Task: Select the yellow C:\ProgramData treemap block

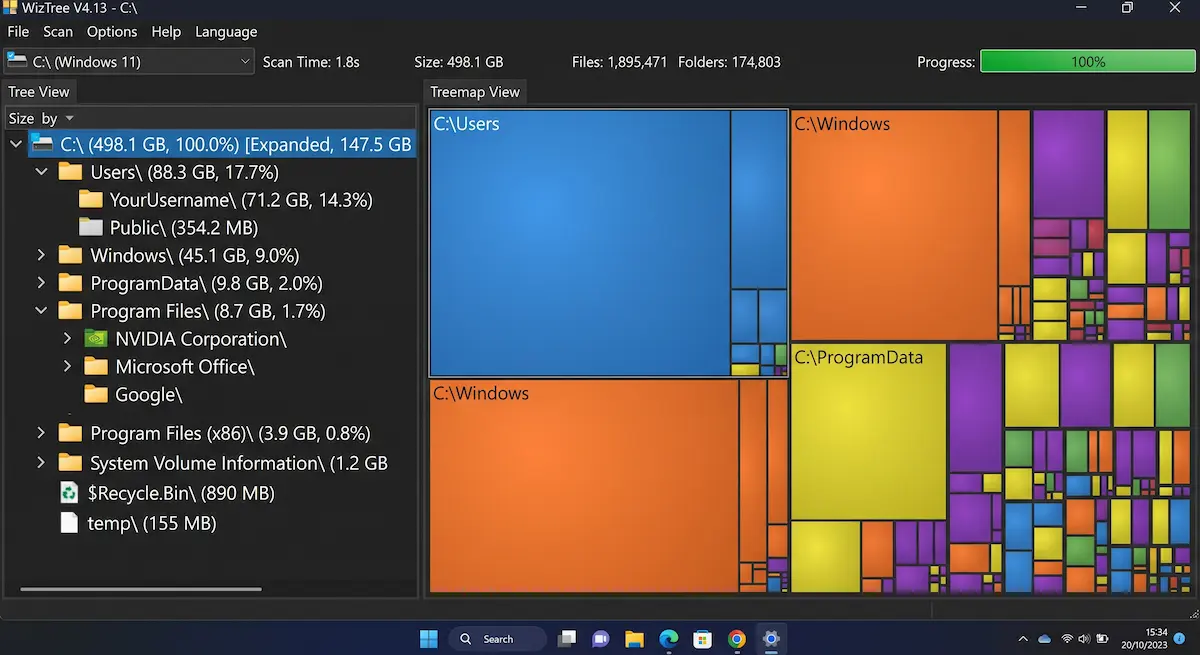Action: coord(869,432)
